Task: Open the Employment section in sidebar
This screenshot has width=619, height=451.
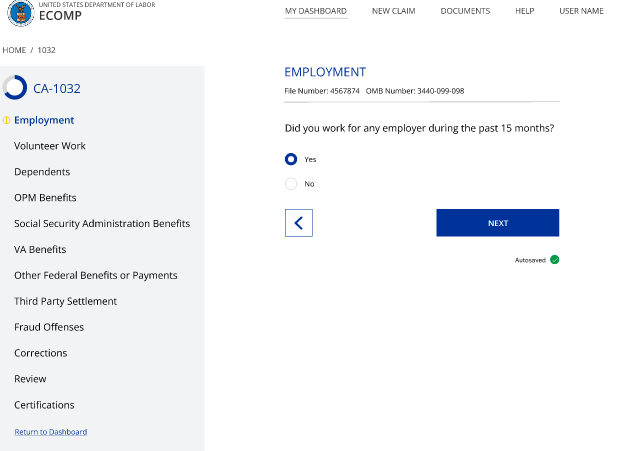Action: click(x=44, y=120)
